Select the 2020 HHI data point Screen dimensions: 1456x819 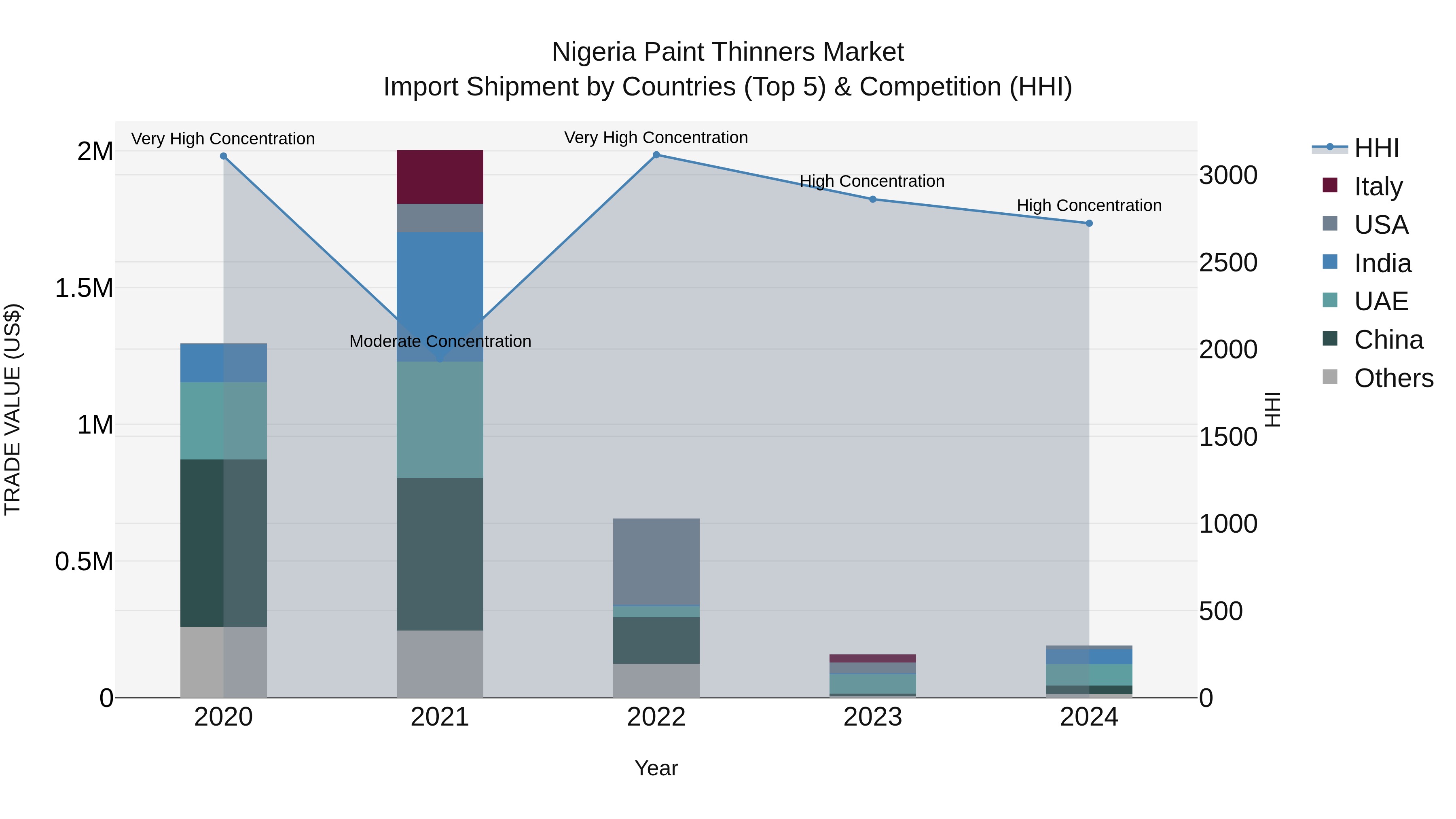pos(223,156)
